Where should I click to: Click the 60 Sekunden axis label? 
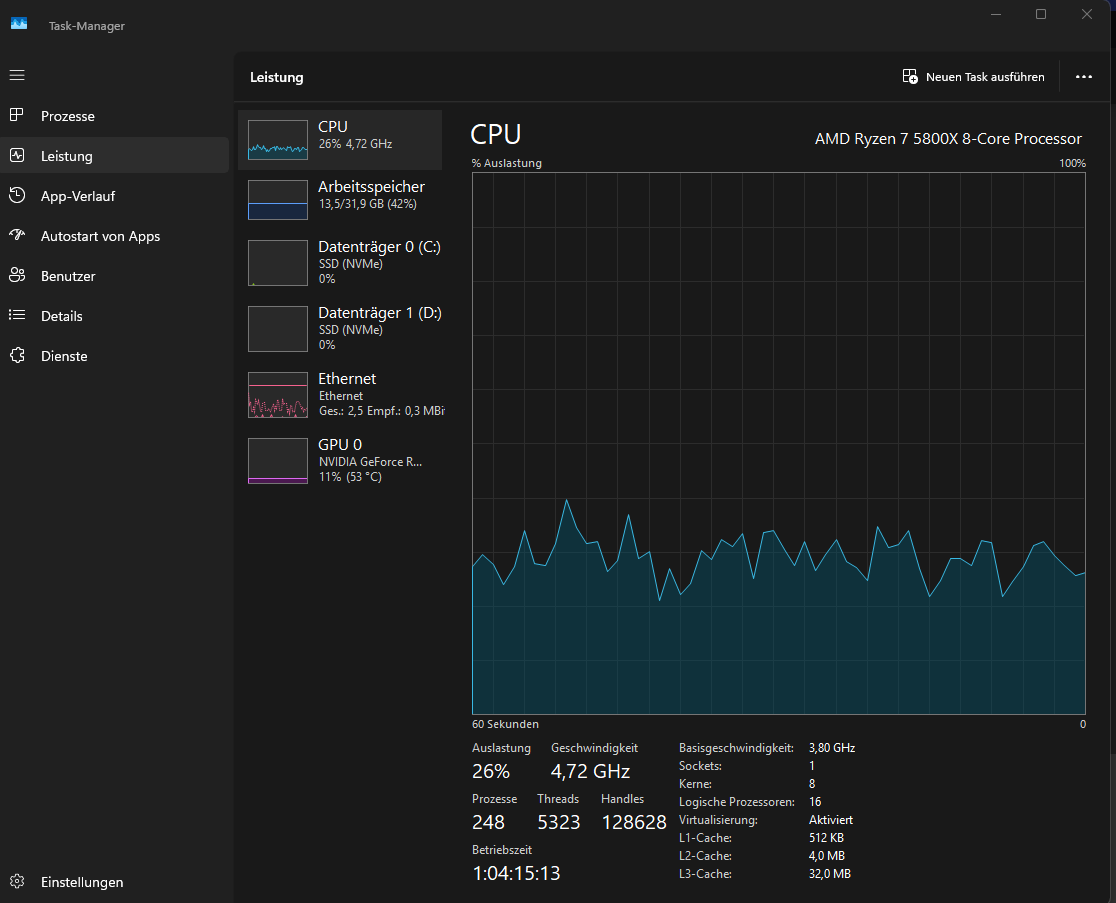[505, 724]
